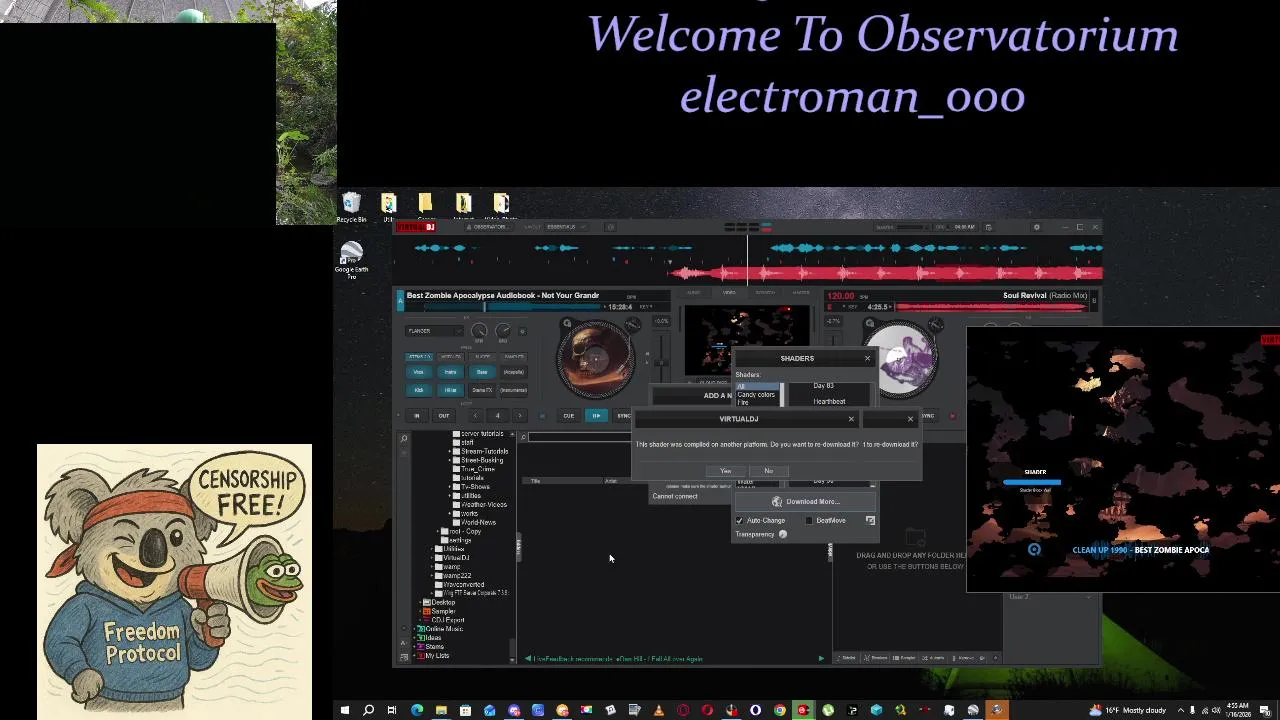Trigger the Instrumental pad on deck A
The image size is (1280, 720).
tap(513, 390)
